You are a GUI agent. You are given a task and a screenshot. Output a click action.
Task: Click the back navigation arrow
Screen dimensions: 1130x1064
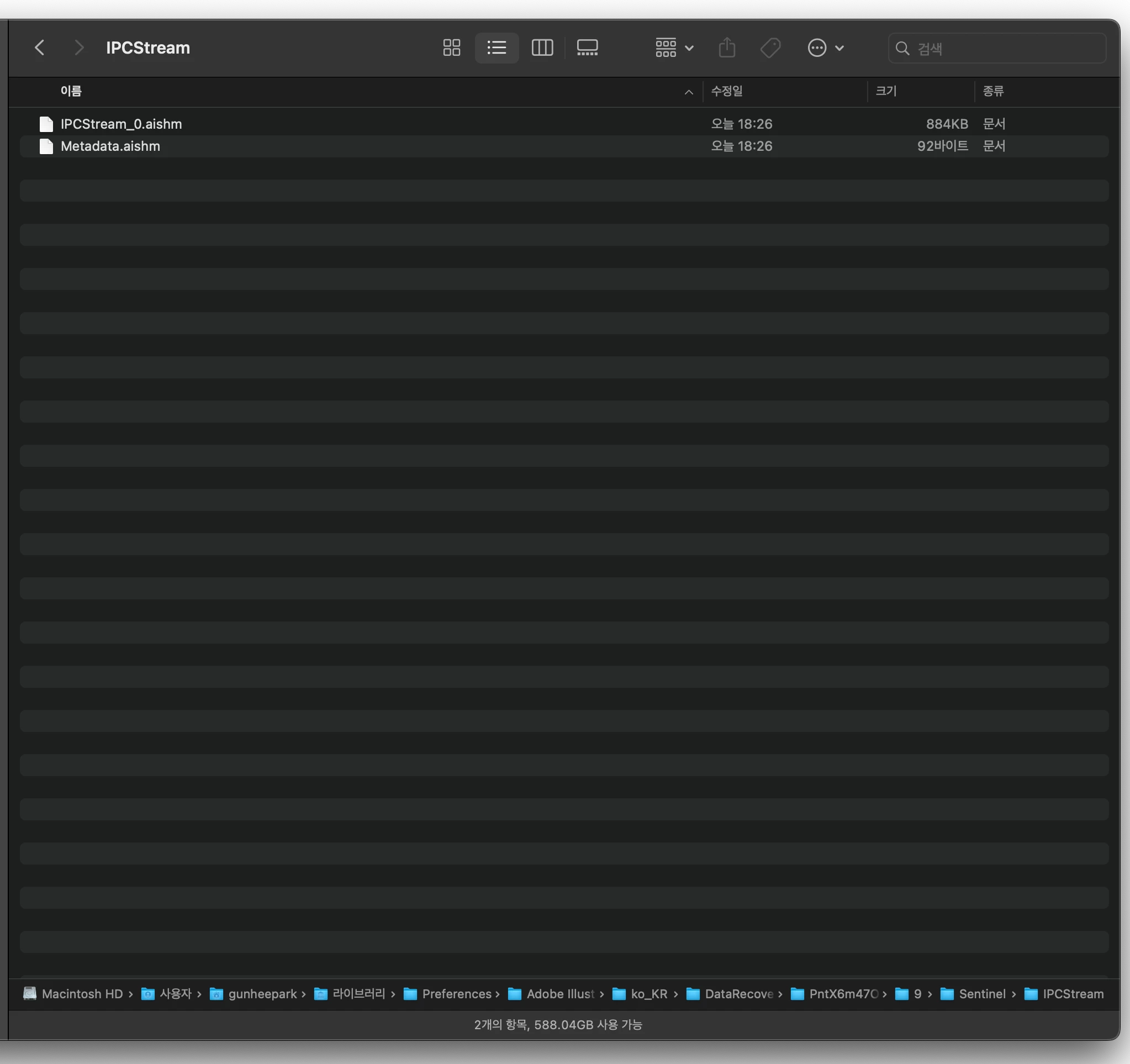pyautogui.click(x=39, y=48)
